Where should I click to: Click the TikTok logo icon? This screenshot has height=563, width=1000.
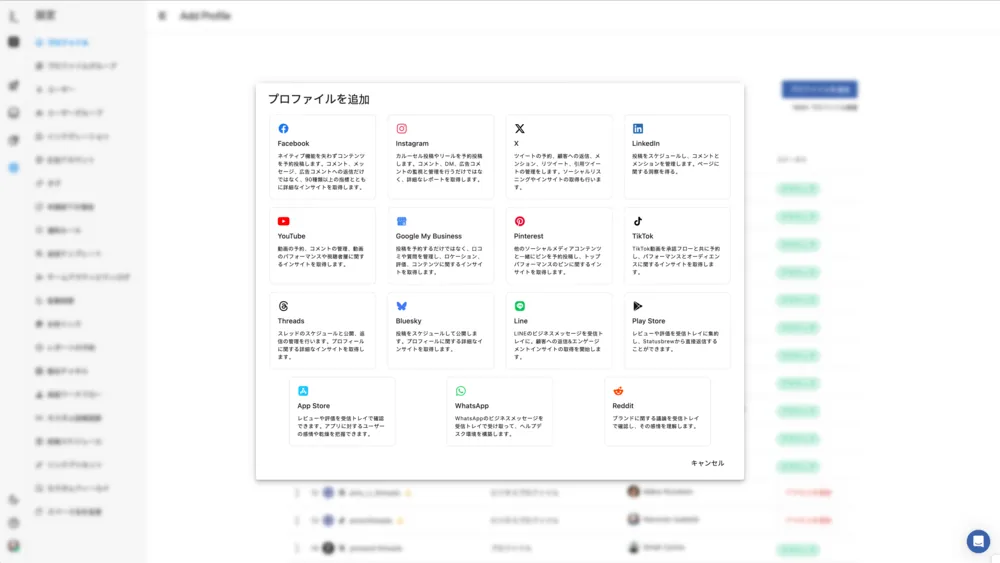638,221
